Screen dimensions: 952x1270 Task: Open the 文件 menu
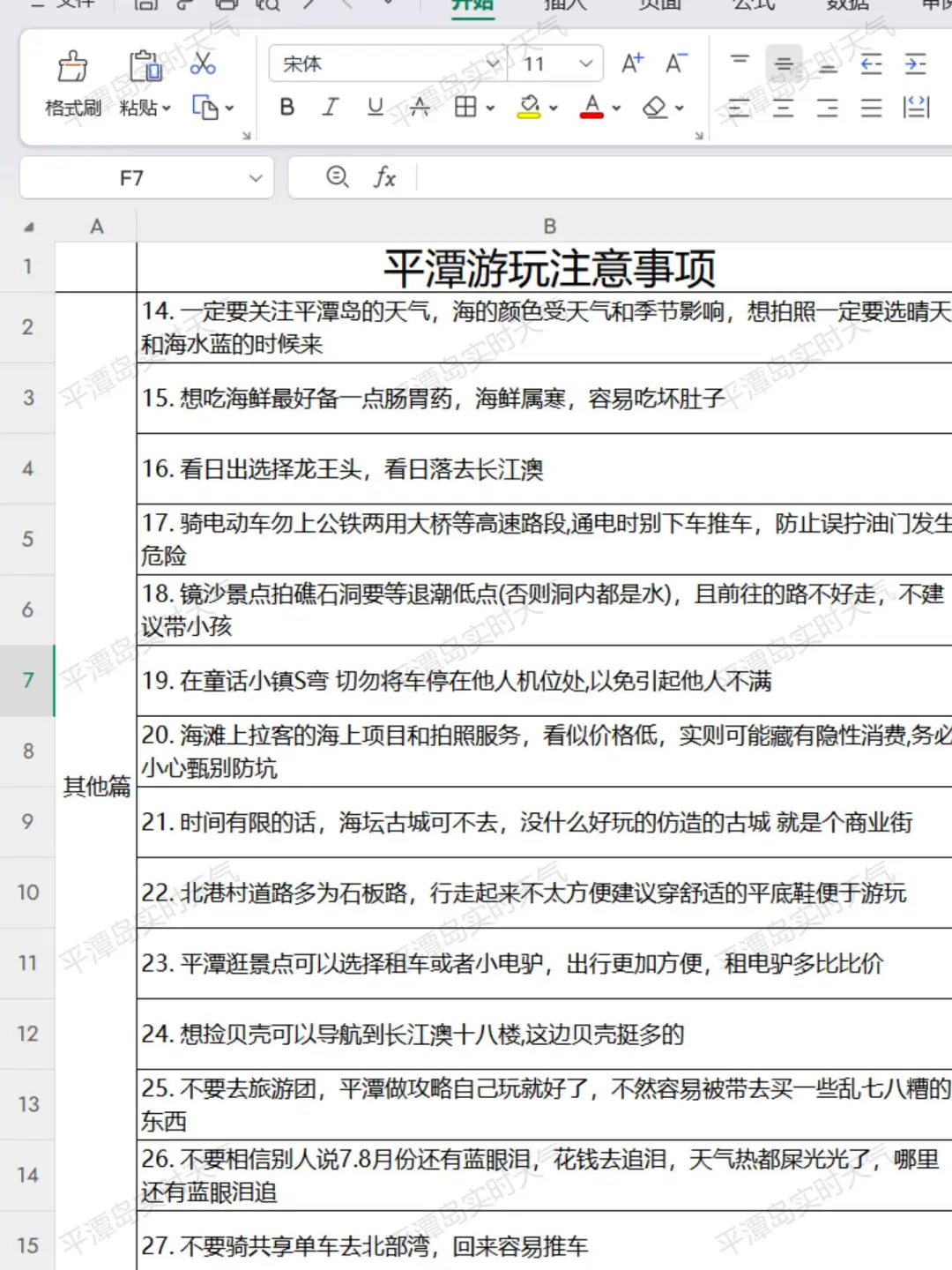pyautogui.click(x=75, y=4)
